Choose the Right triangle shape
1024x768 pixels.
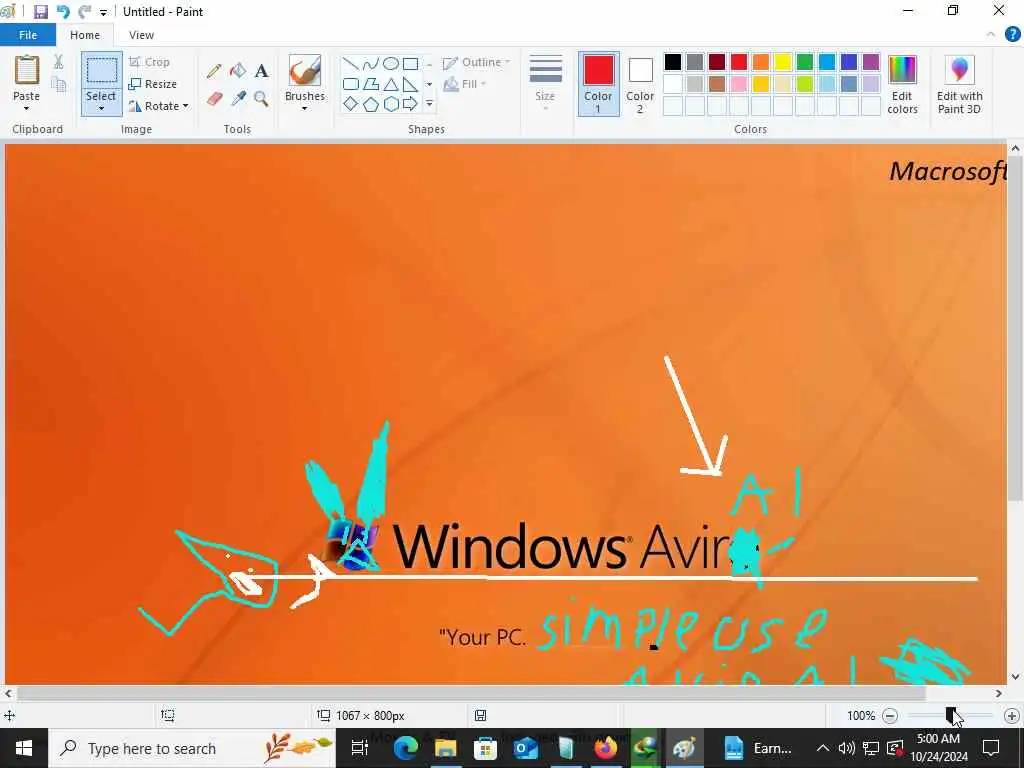coord(411,84)
